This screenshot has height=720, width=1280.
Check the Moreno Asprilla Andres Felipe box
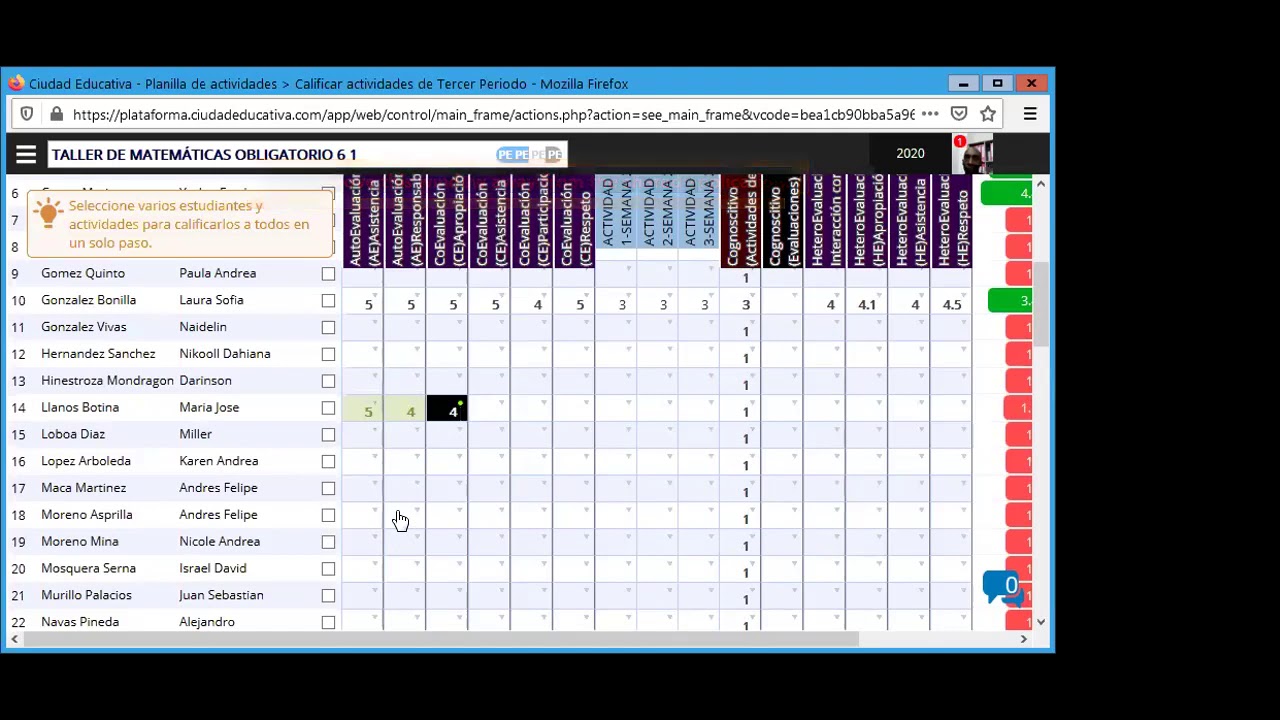pos(328,515)
